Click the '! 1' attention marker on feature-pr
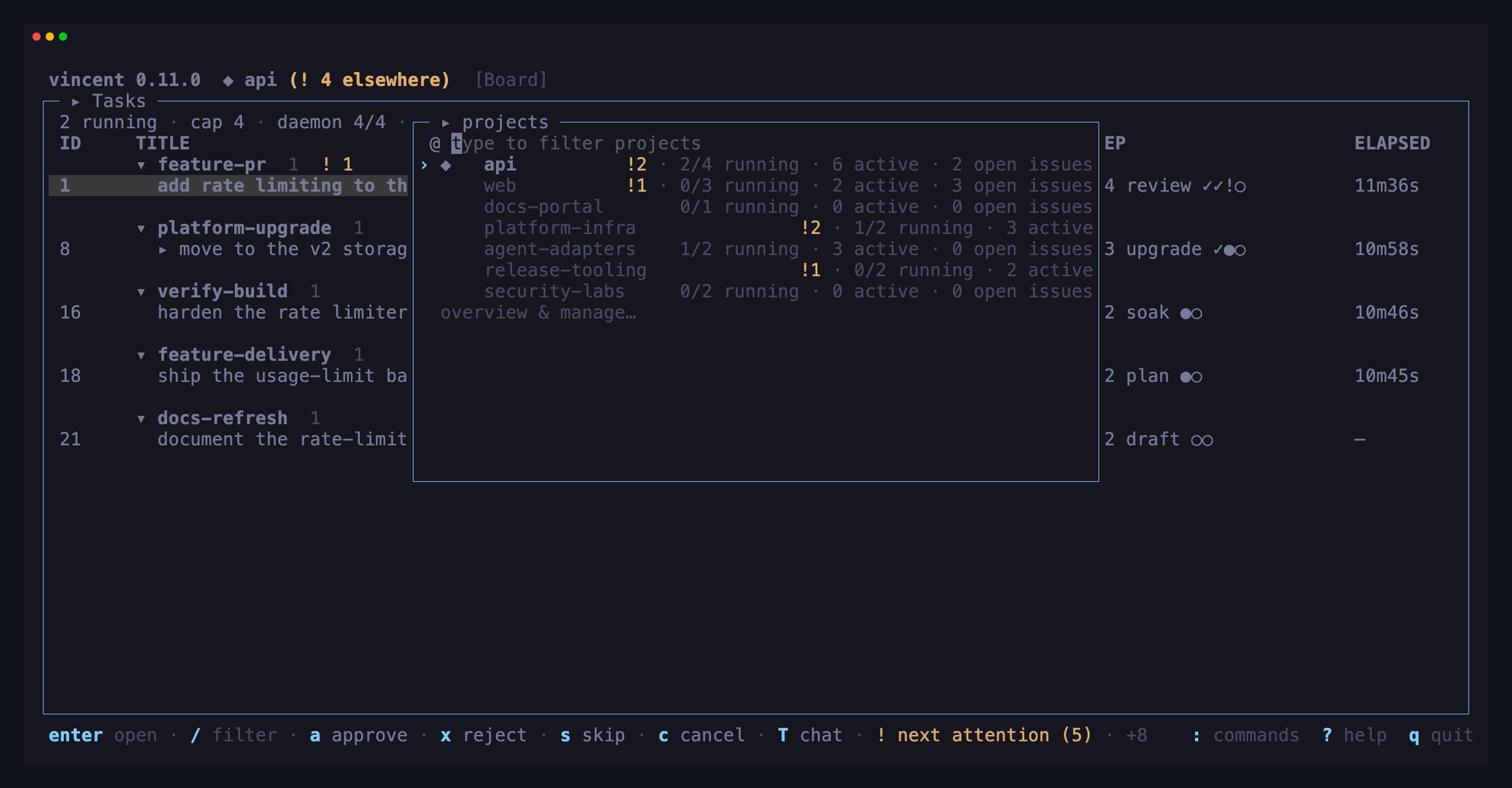The width and height of the screenshot is (1512, 788). click(x=337, y=165)
